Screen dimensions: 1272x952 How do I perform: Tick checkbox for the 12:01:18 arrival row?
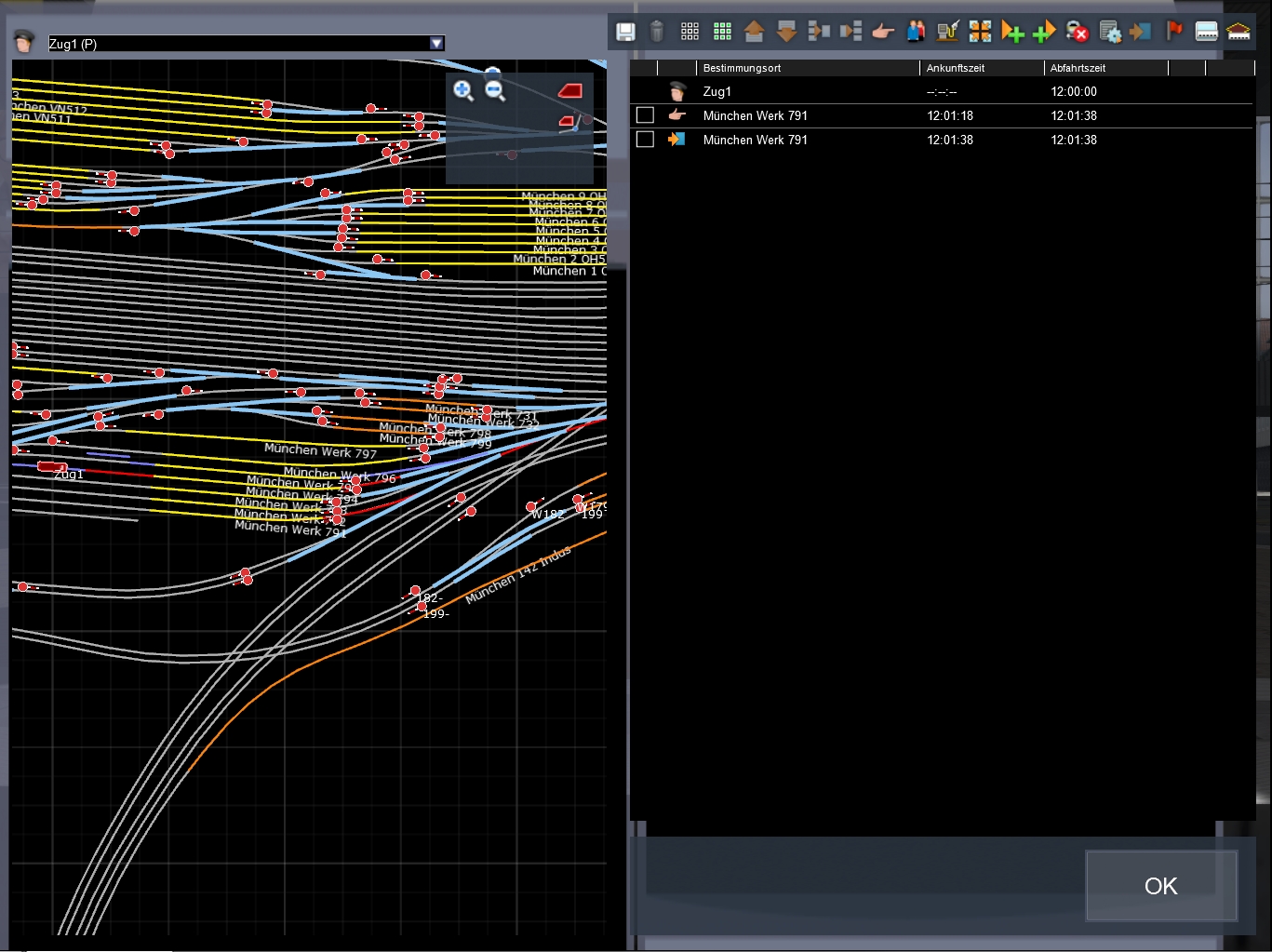click(x=645, y=115)
